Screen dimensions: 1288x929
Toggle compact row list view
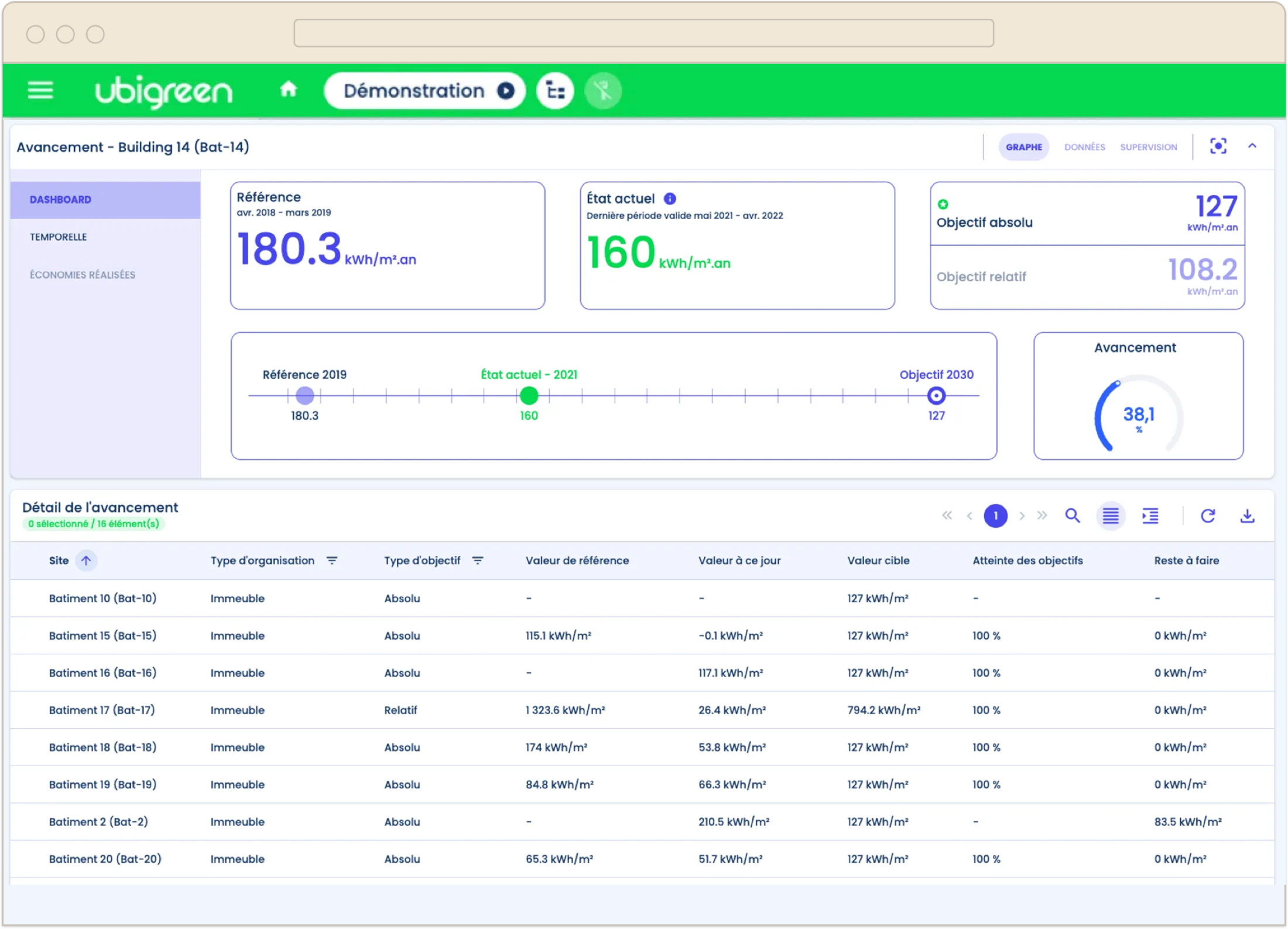(1110, 516)
